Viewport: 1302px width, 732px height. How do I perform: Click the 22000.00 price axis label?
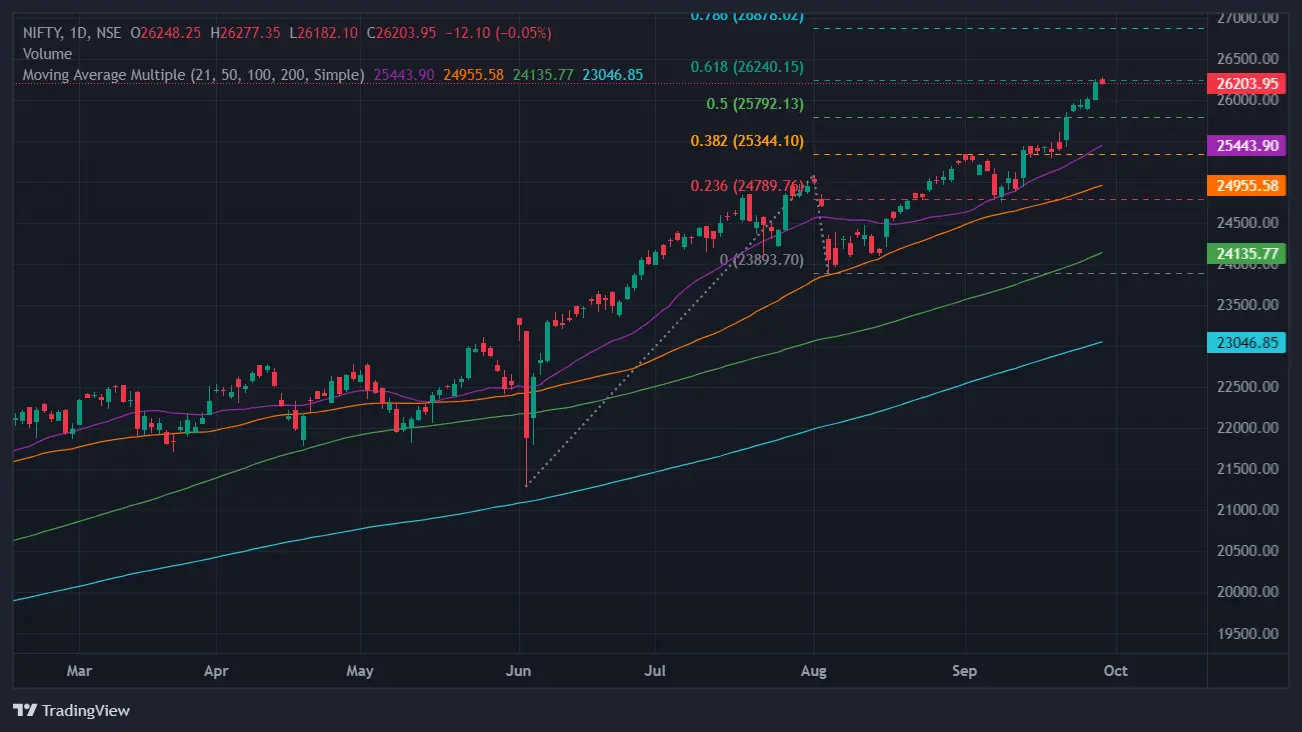1248,428
